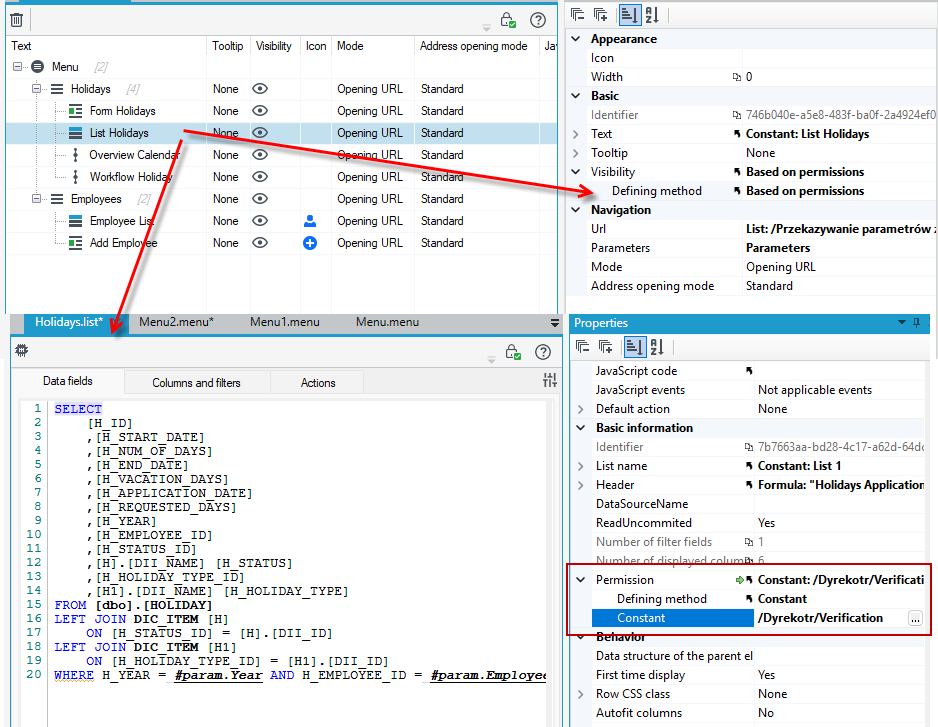Open help in Holidays.list editor toolbar
The image size is (938, 727).
(543, 352)
